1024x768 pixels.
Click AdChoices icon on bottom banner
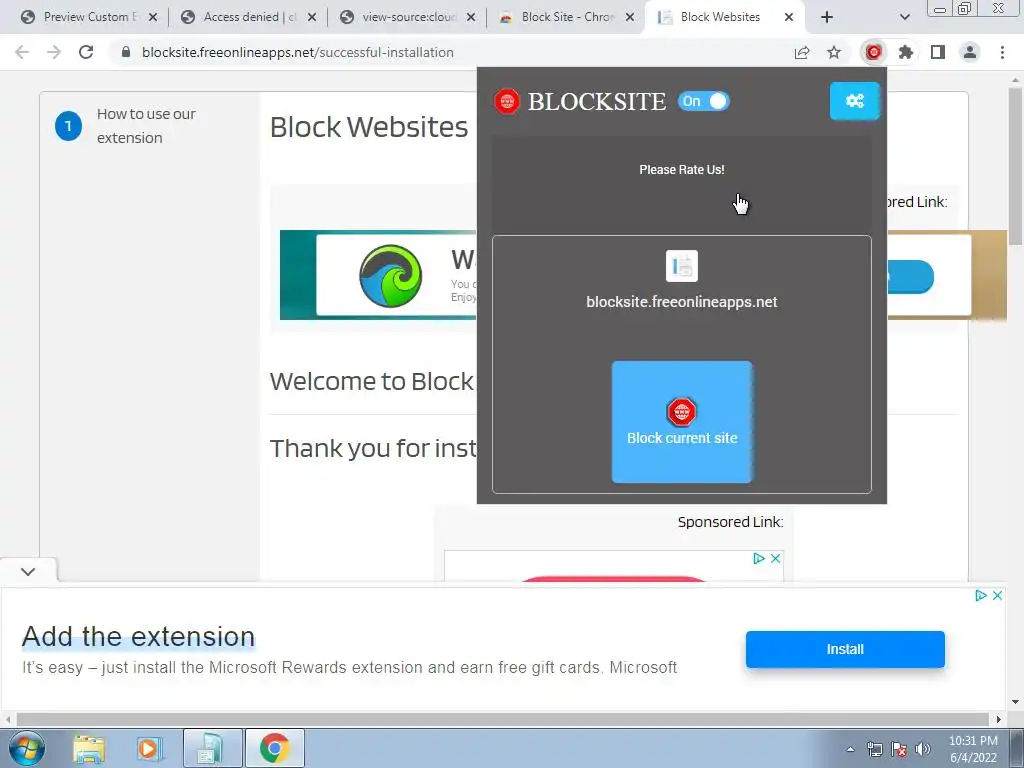point(980,595)
